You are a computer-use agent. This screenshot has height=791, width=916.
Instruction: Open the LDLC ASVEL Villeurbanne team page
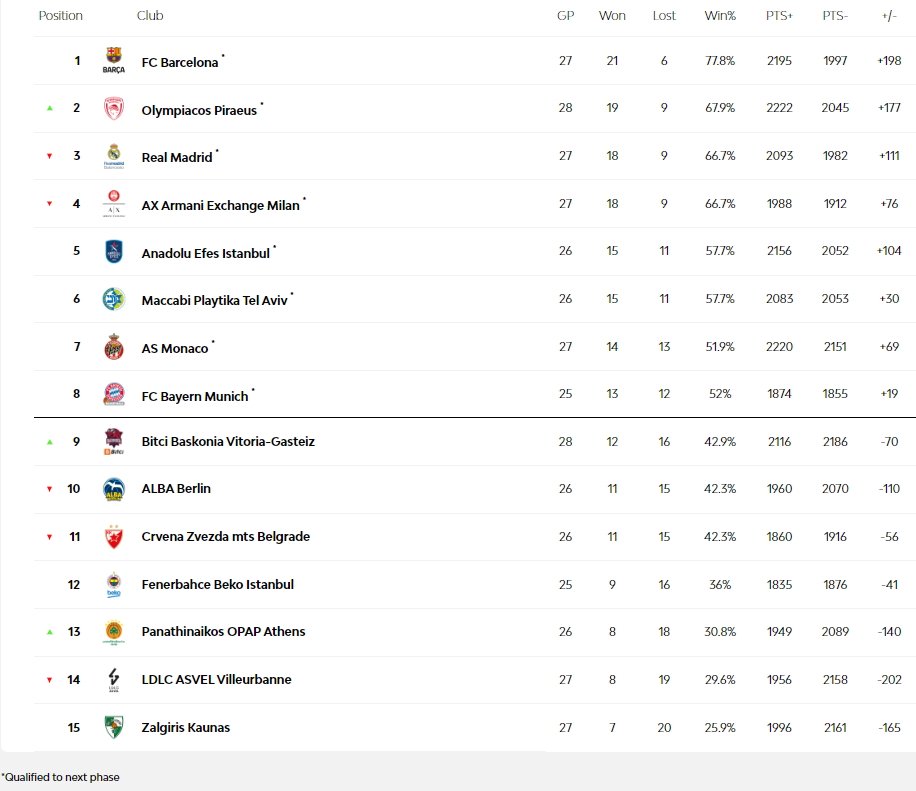pyautogui.click(x=217, y=679)
